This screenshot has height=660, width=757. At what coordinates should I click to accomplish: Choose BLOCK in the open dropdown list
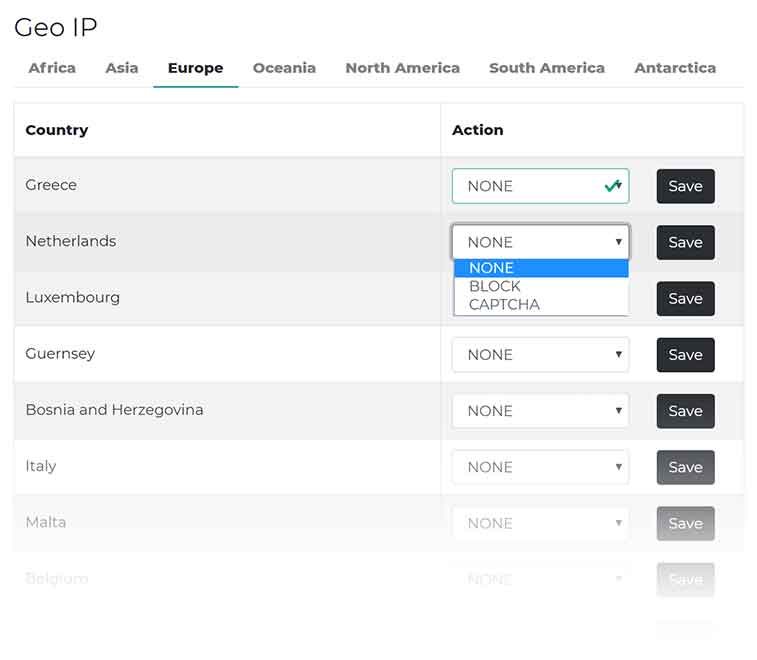click(541, 286)
